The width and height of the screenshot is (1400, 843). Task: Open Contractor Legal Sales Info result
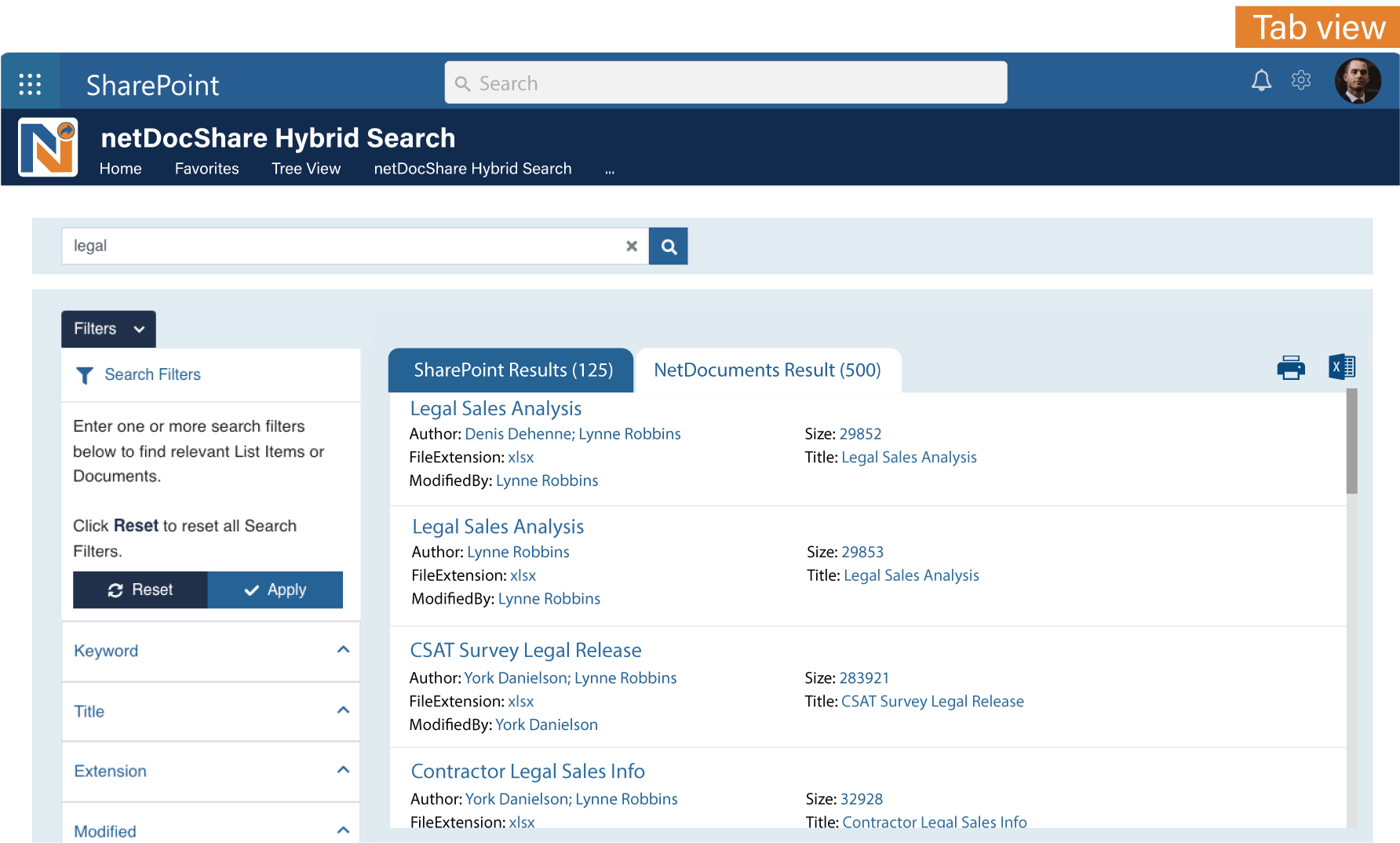pyautogui.click(x=528, y=772)
